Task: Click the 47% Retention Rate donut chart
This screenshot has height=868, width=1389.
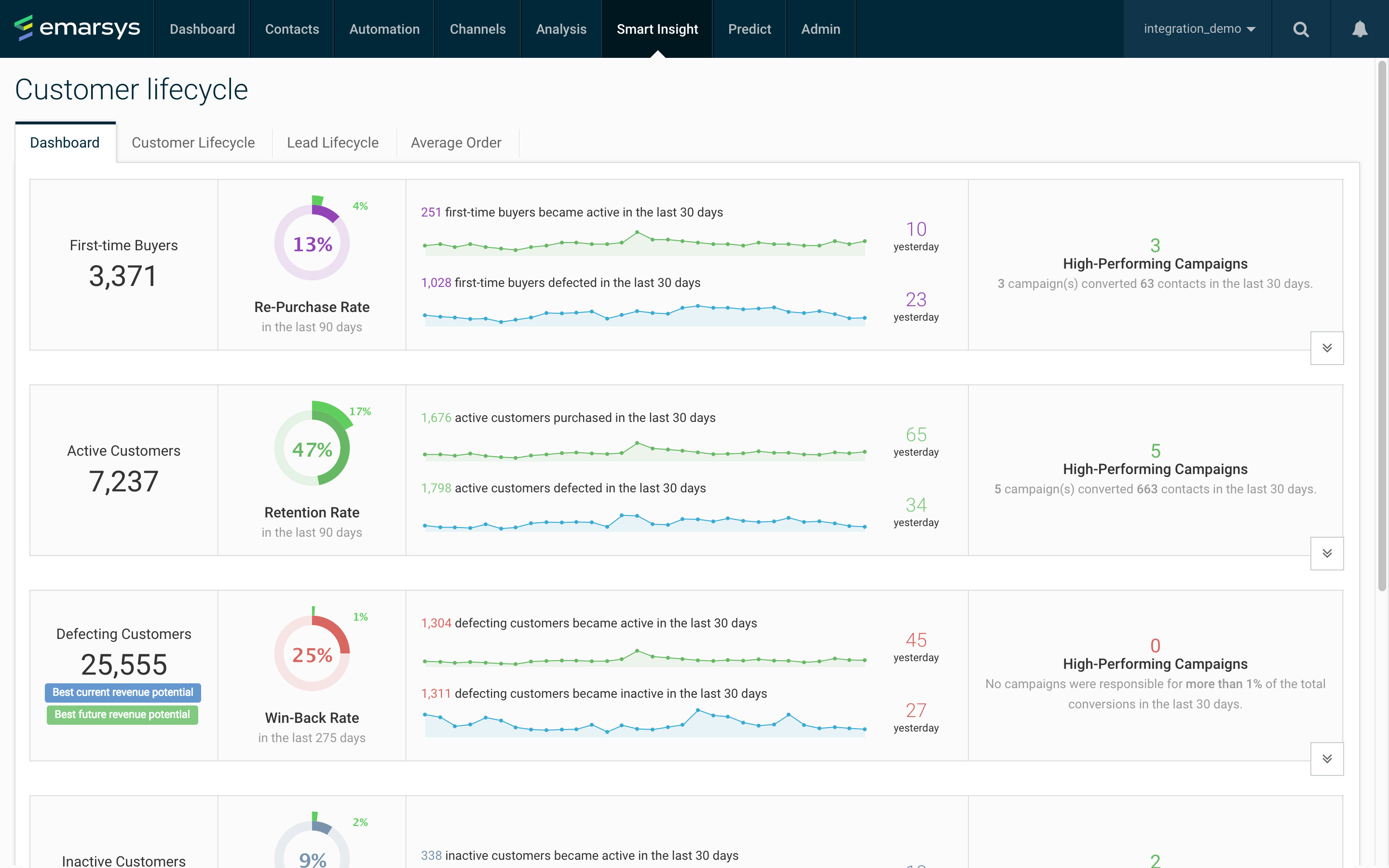Action: coord(312,448)
